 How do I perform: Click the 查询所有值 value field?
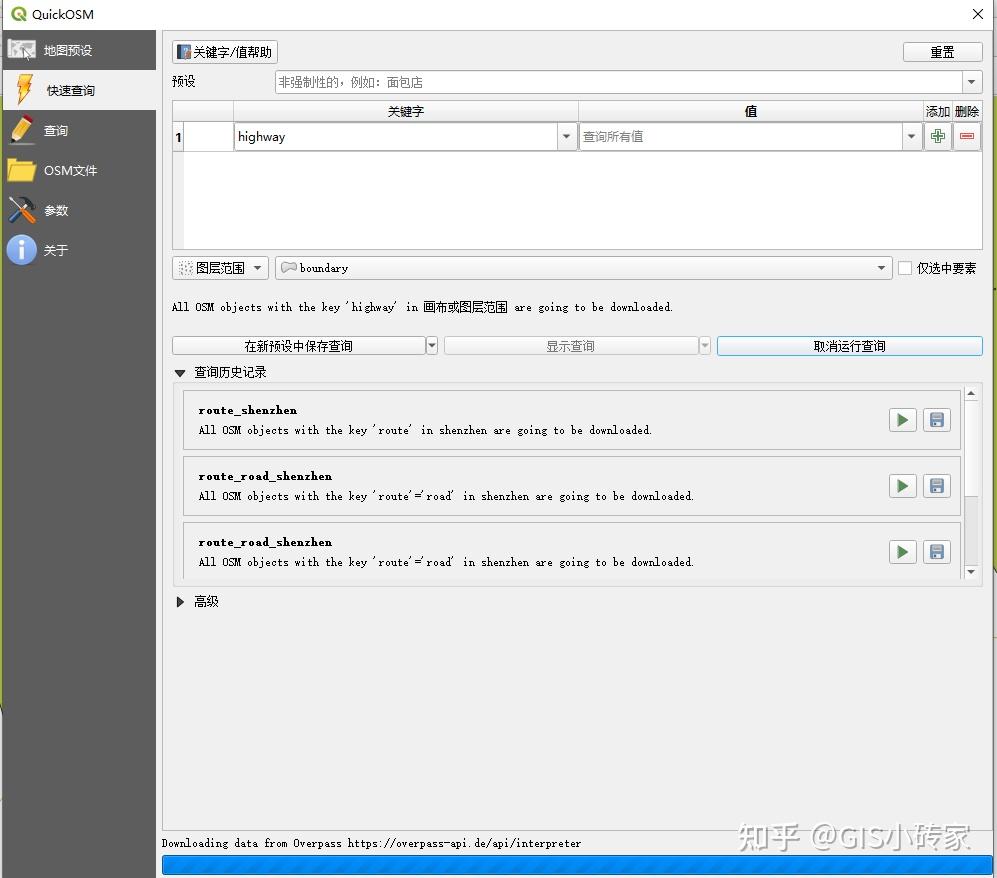[740, 137]
